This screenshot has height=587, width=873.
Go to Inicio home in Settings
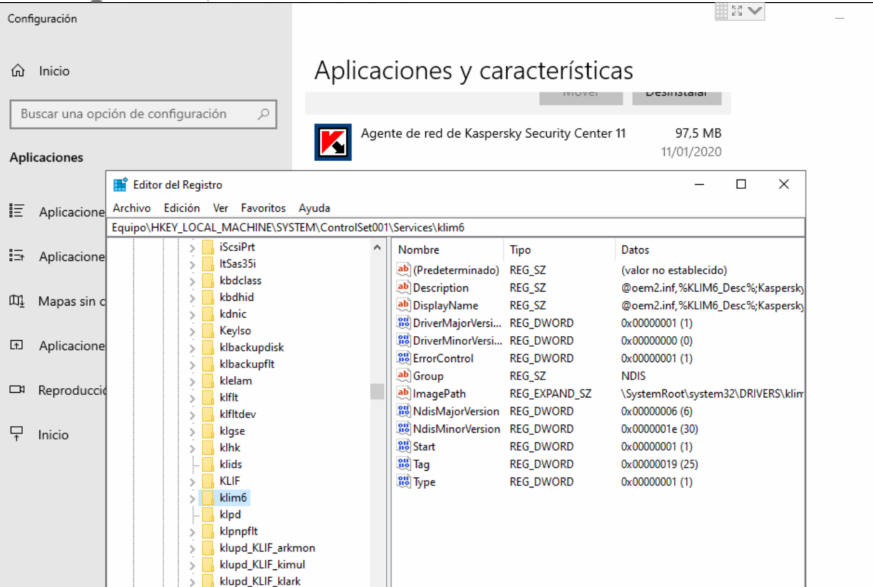pyautogui.click(x=54, y=71)
